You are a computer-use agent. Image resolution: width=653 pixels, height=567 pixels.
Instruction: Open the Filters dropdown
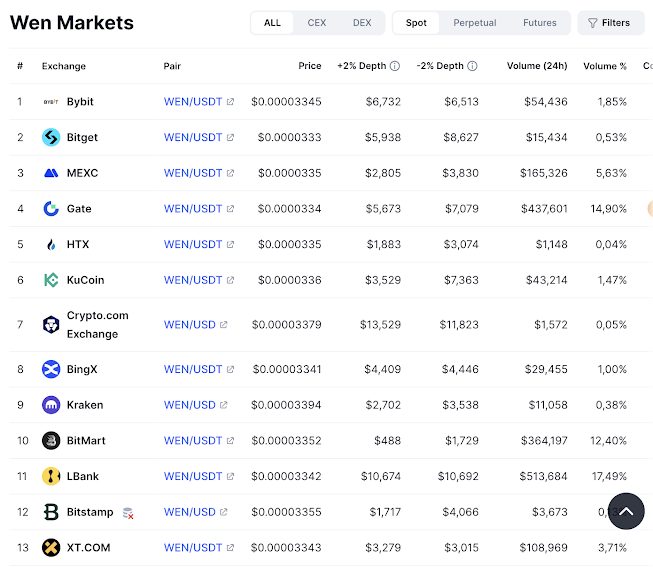tap(609, 23)
